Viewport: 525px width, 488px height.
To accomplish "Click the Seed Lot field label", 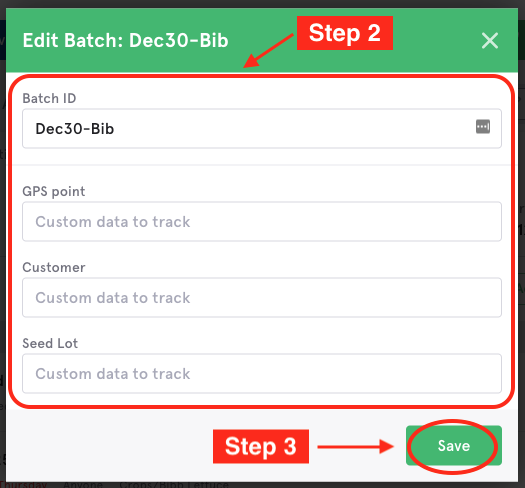I will [x=50, y=343].
